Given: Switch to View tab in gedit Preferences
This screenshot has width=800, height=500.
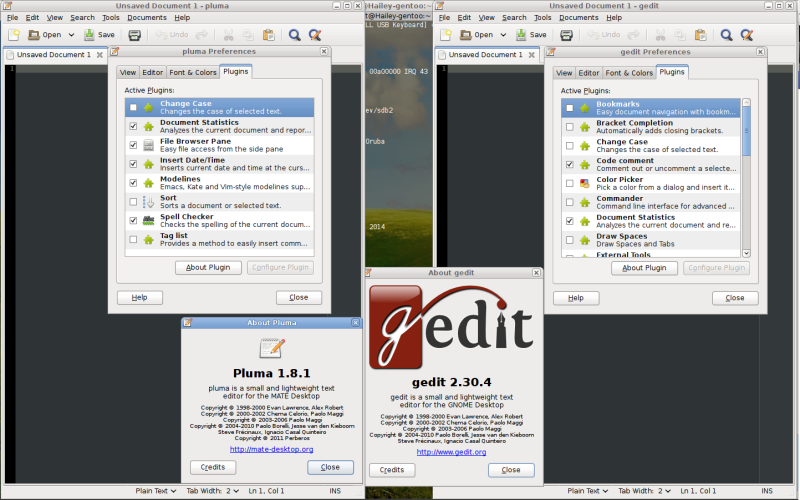Looking at the screenshot, I should (x=564, y=73).
